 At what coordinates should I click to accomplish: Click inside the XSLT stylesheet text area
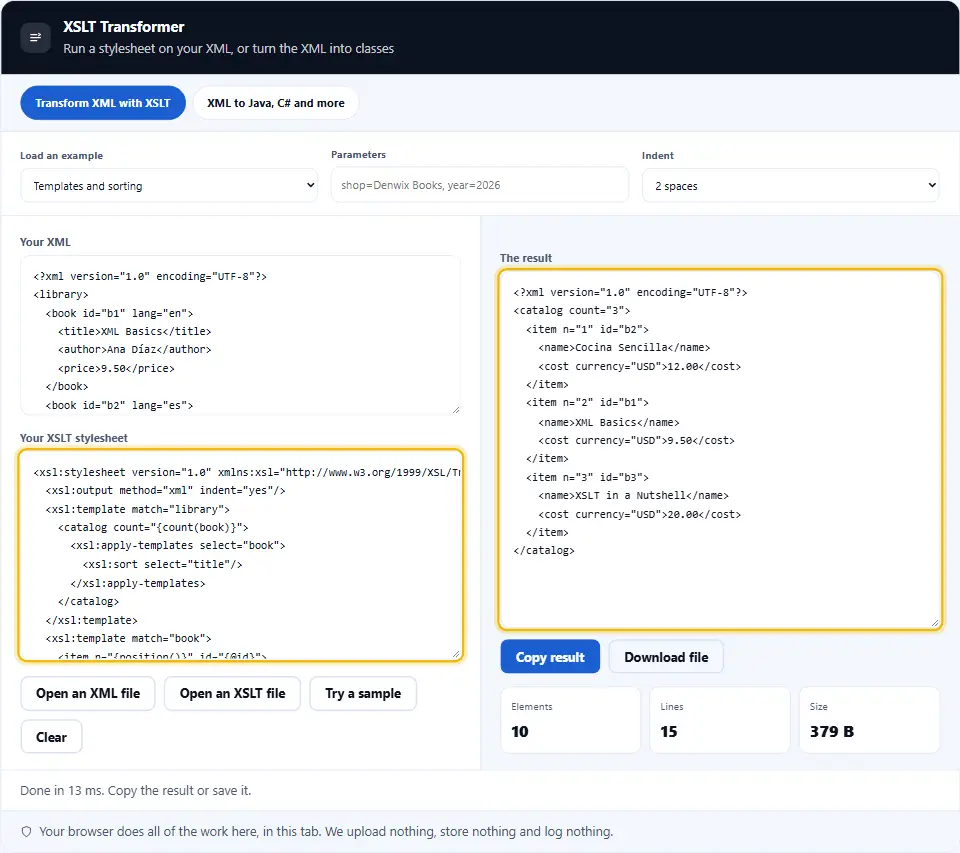[240, 555]
